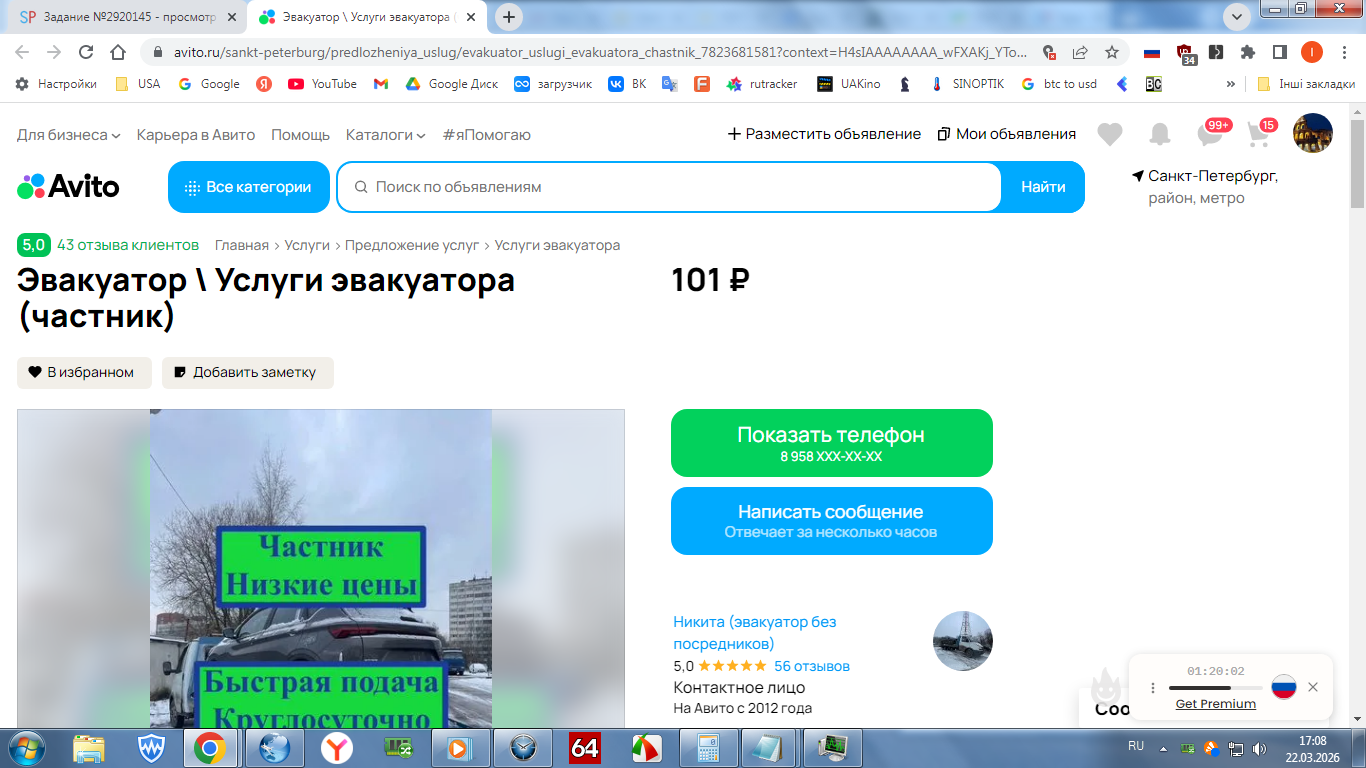Go to browser home page icon

click(x=118, y=52)
